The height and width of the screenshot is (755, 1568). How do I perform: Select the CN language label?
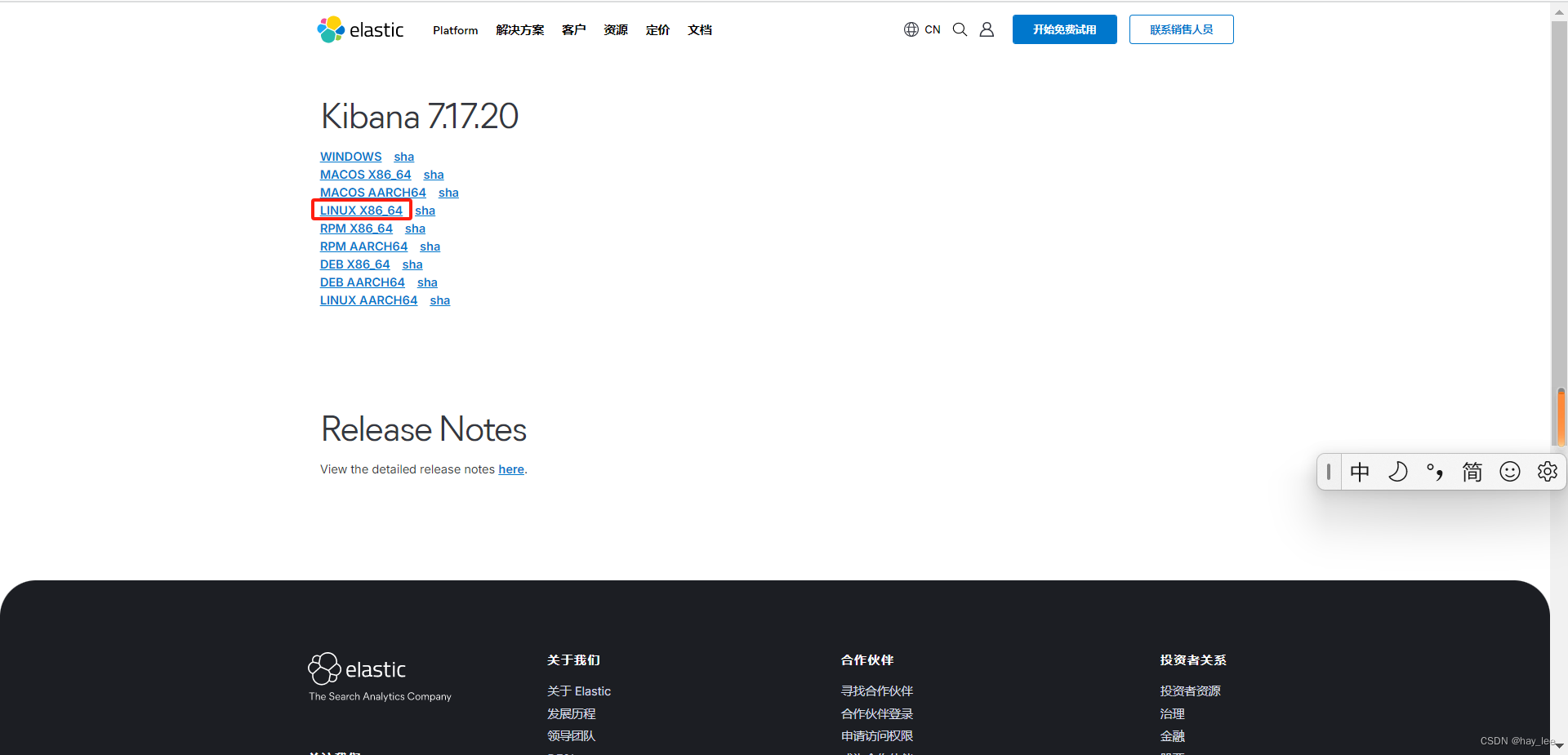click(933, 29)
